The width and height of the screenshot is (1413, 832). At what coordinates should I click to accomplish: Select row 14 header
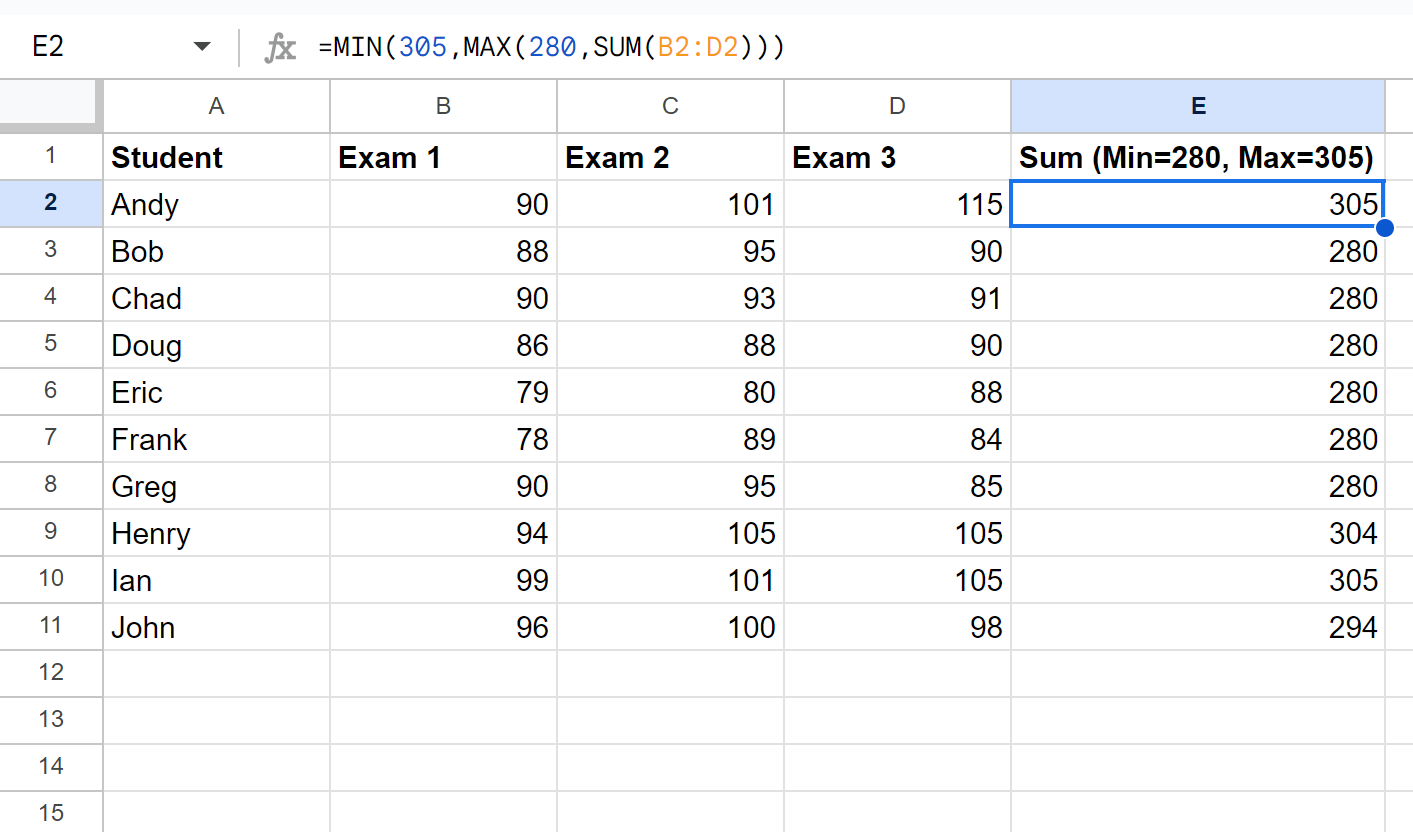point(51,768)
